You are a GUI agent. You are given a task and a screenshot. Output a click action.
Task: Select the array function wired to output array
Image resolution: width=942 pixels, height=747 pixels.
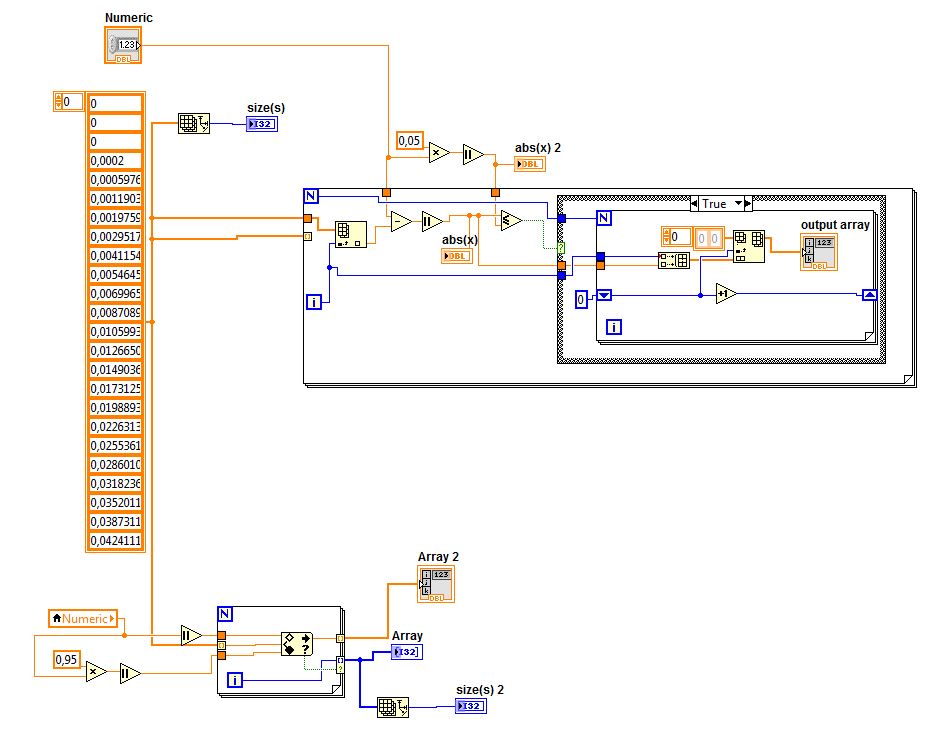[x=749, y=246]
